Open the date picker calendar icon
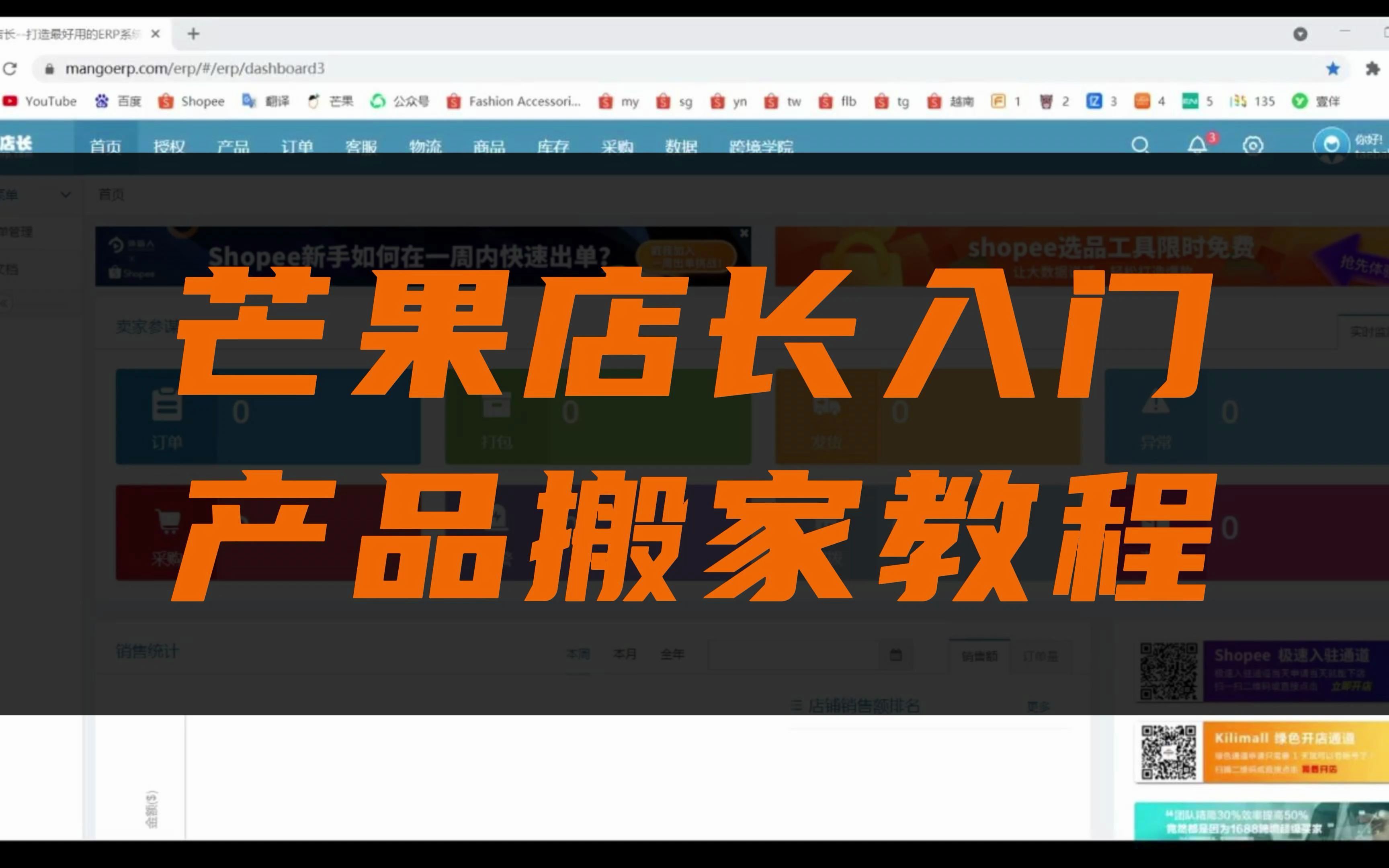Viewport: 1389px width, 868px height. (x=895, y=655)
